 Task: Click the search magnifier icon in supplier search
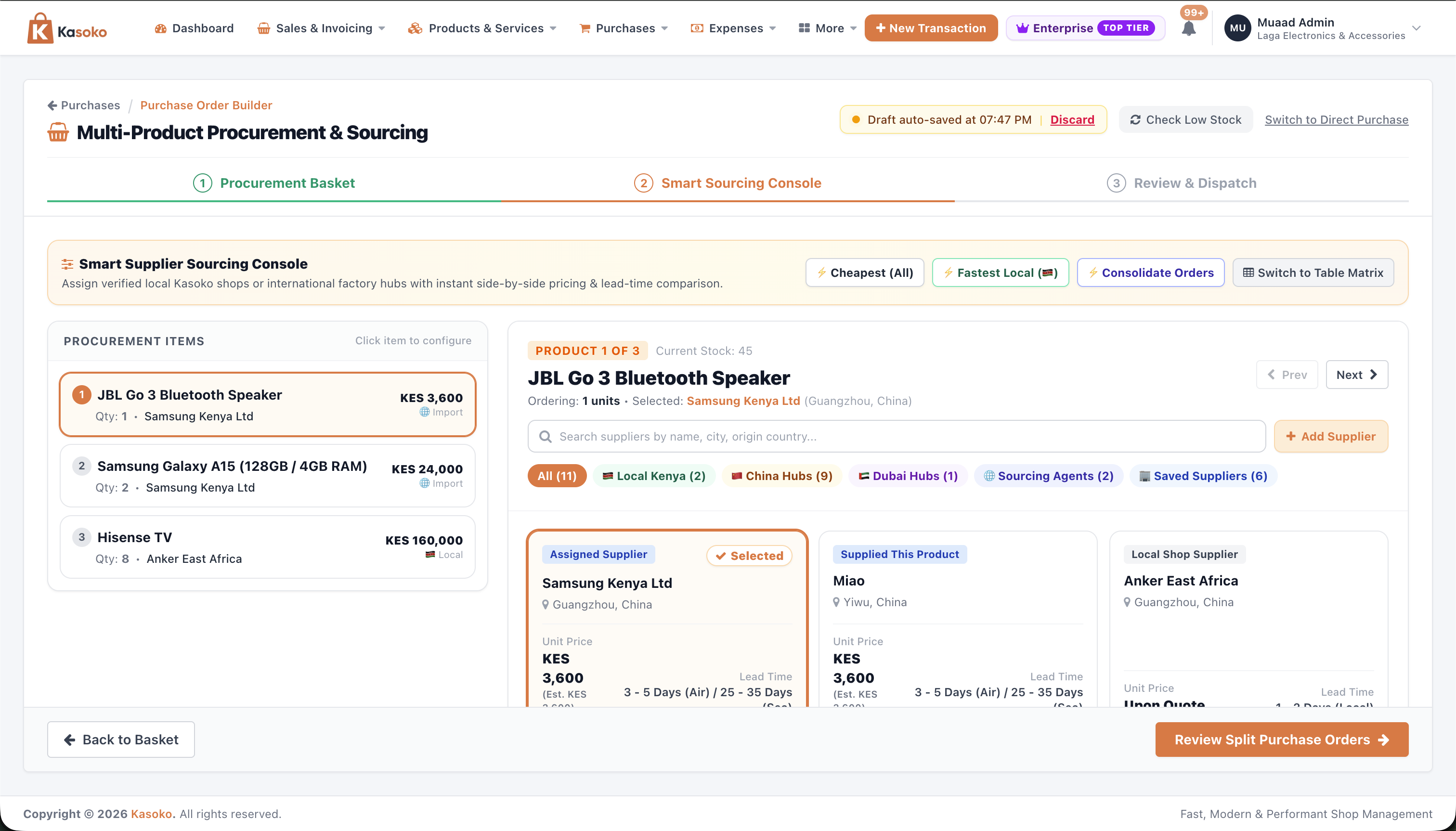pos(545,437)
